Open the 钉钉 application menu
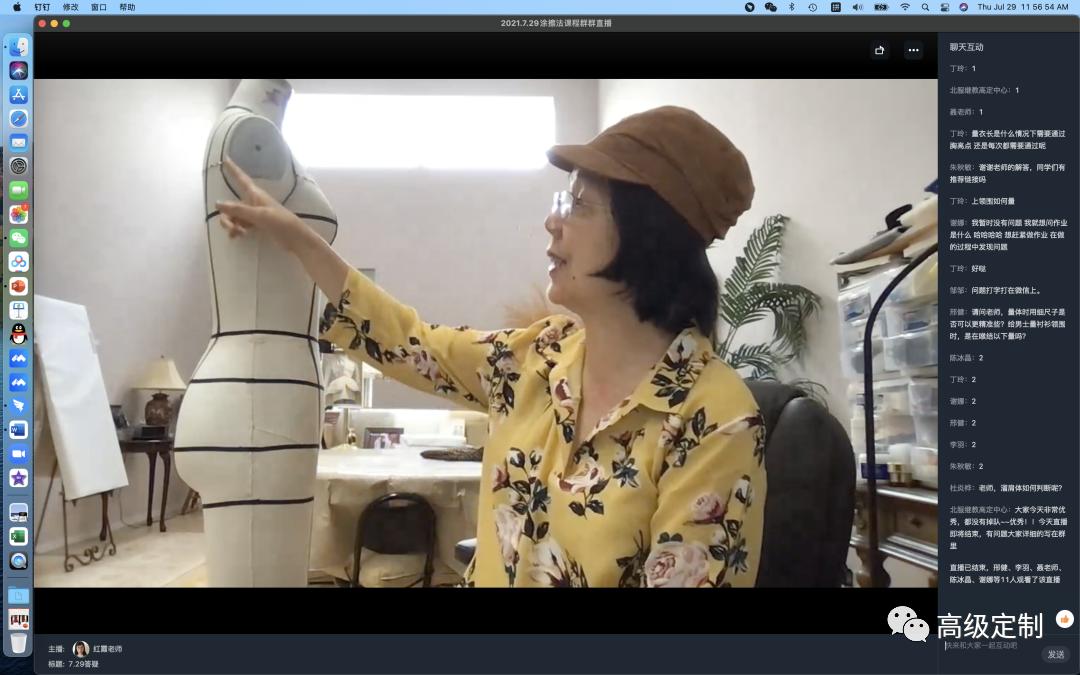1080x675 pixels. [x=43, y=7]
